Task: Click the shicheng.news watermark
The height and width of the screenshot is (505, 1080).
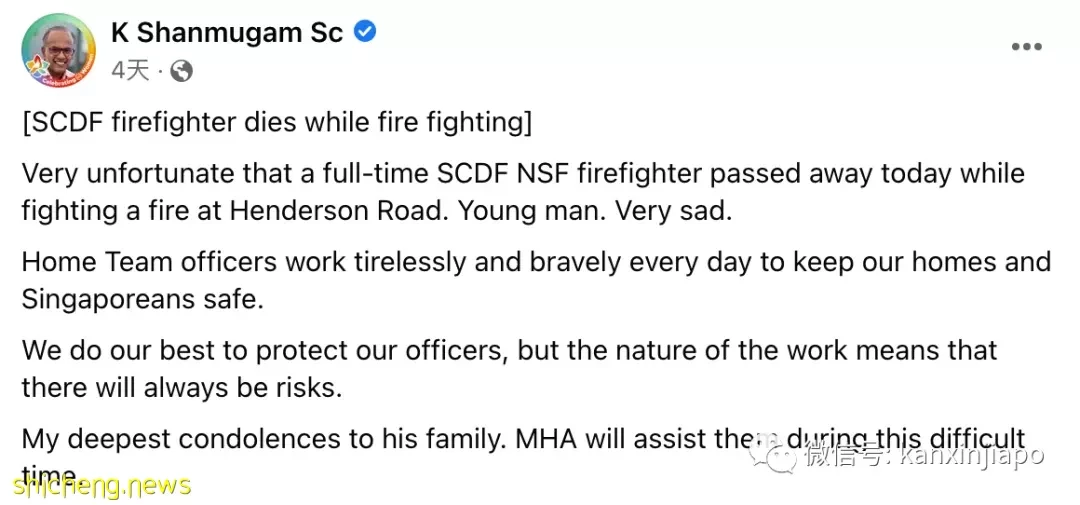Action: click(x=101, y=486)
